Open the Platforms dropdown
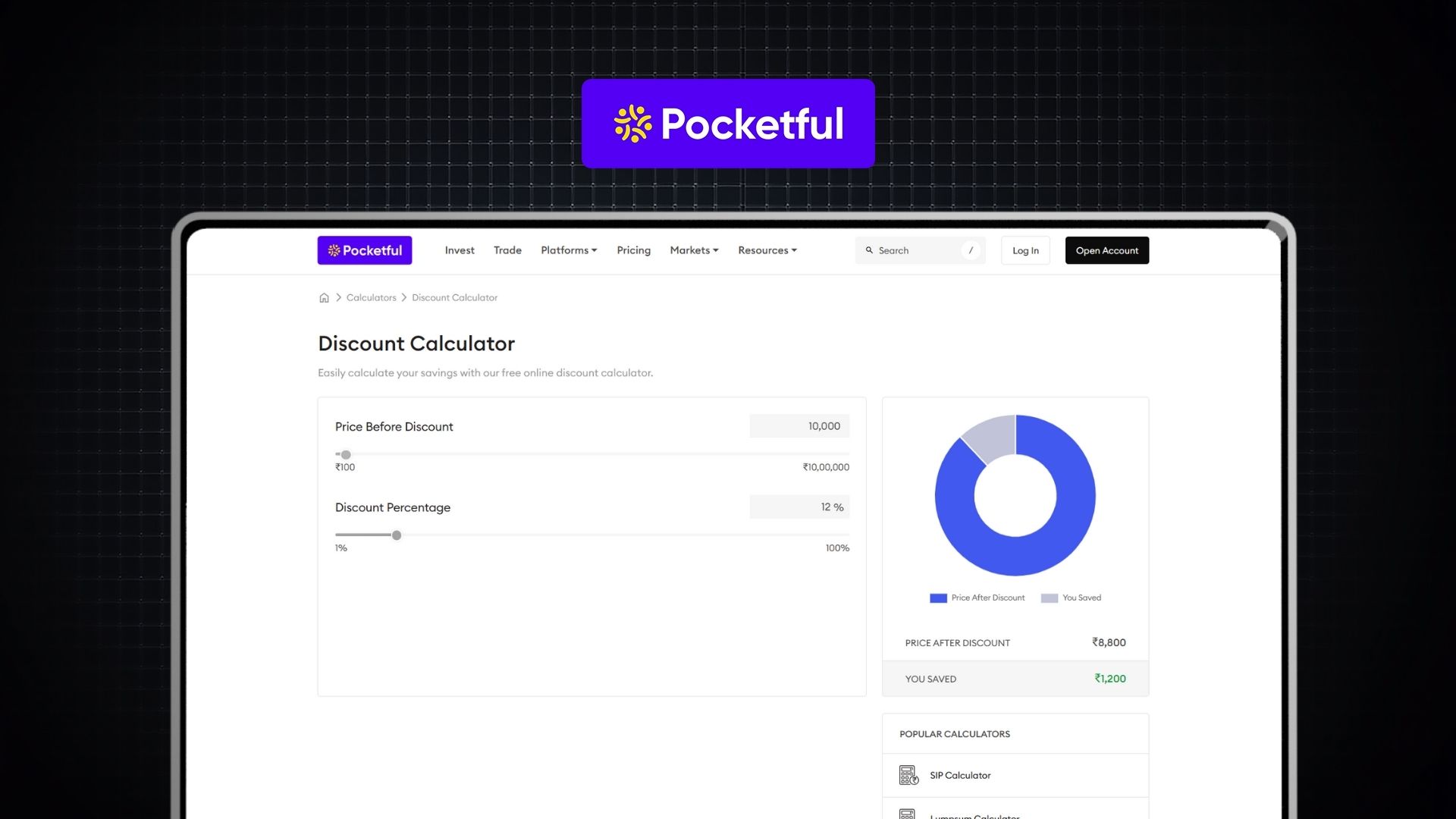 tap(568, 250)
